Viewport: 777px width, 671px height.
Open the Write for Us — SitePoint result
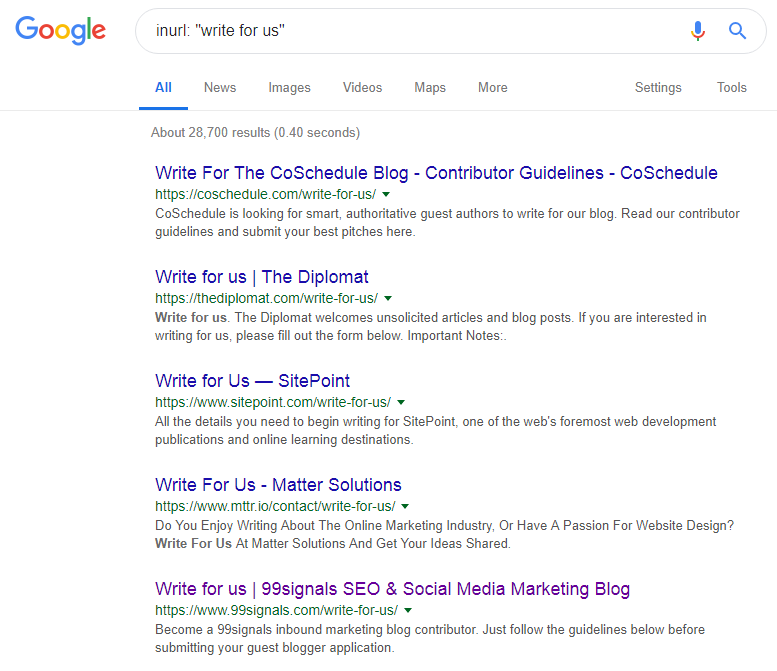252,381
